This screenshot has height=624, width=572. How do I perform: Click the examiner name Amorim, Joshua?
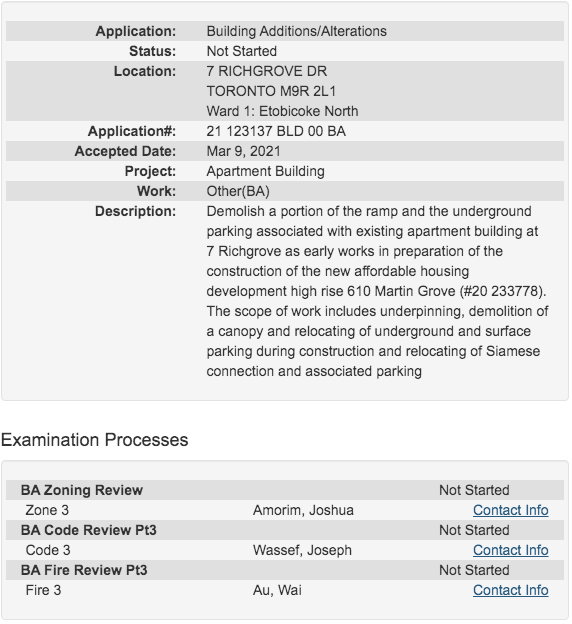tap(303, 510)
